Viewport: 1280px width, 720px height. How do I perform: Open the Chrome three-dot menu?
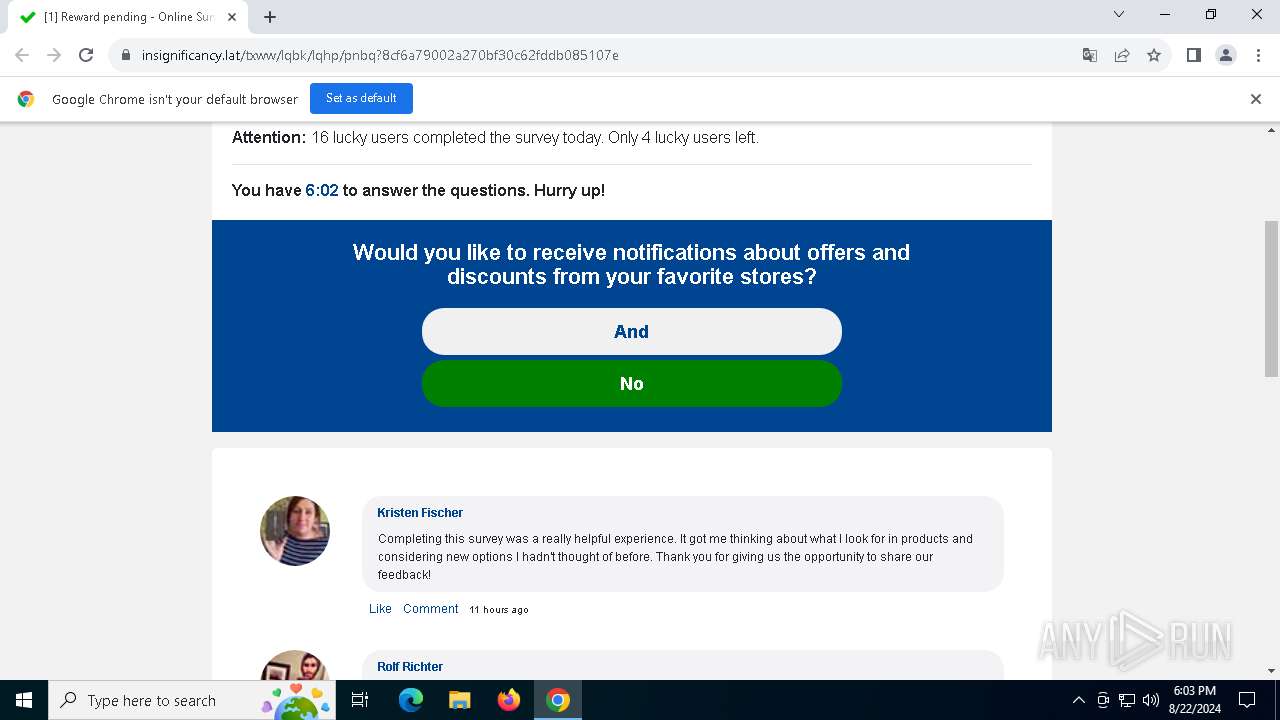1258,55
